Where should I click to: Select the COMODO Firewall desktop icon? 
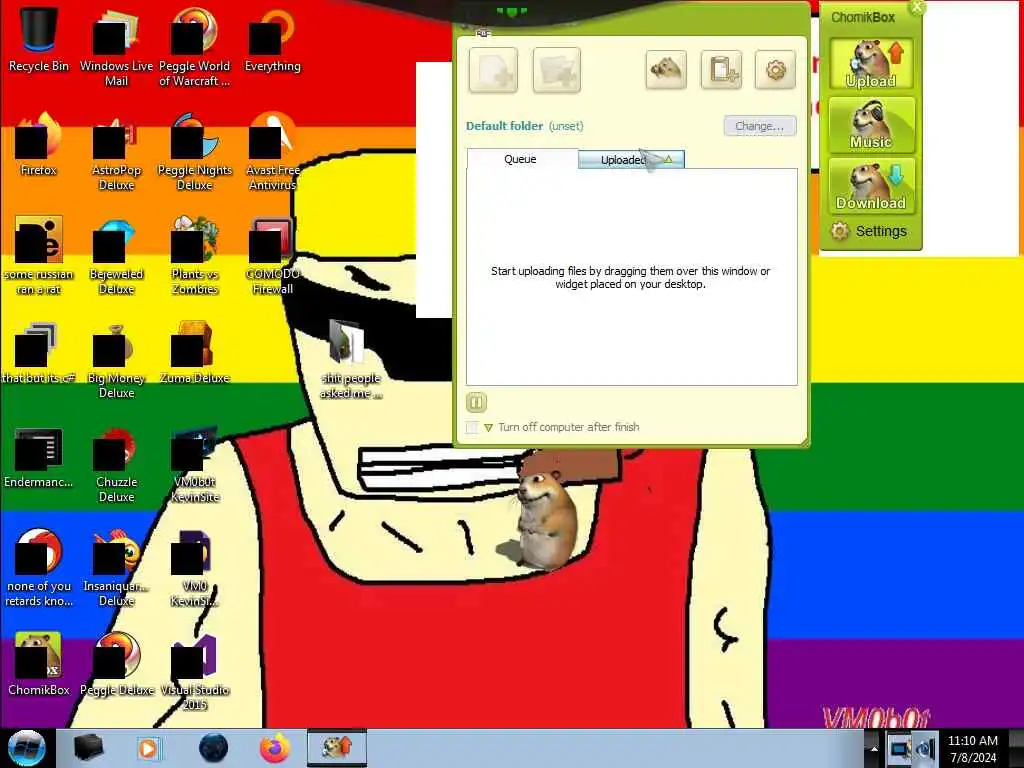coord(272,256)
